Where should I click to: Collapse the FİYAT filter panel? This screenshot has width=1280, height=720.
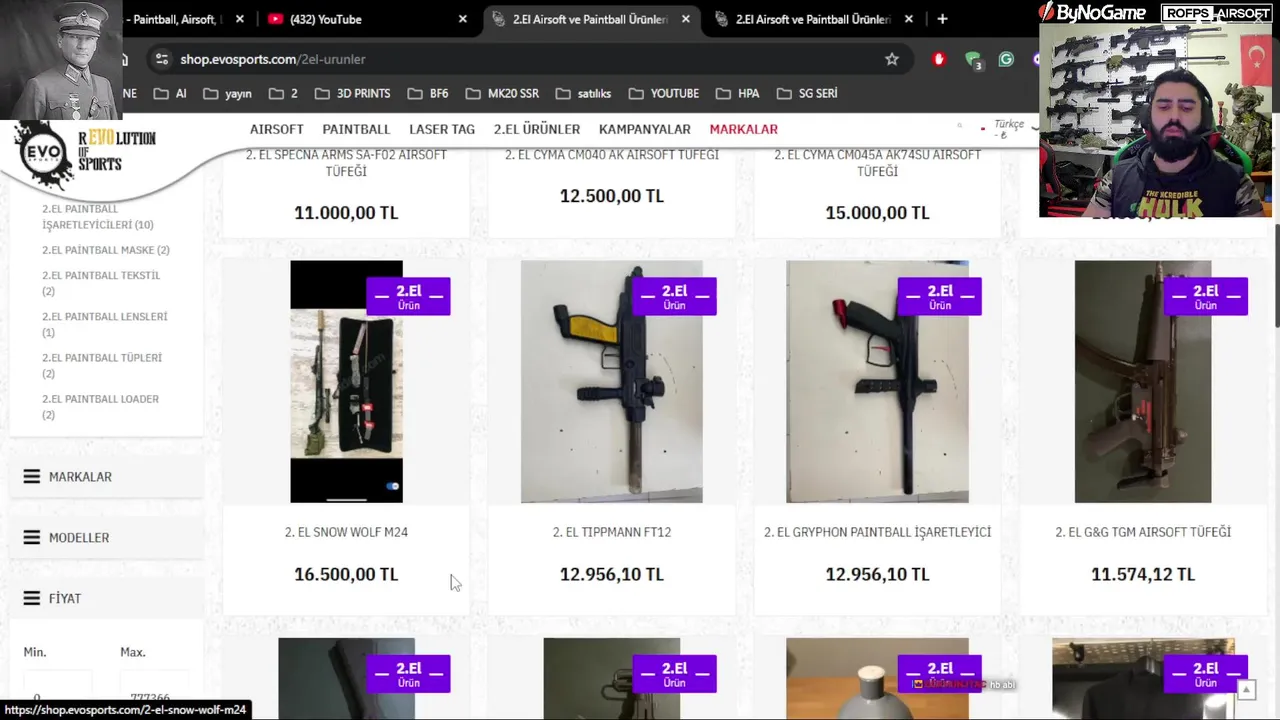pyautogui.click(x=107, y=598)
